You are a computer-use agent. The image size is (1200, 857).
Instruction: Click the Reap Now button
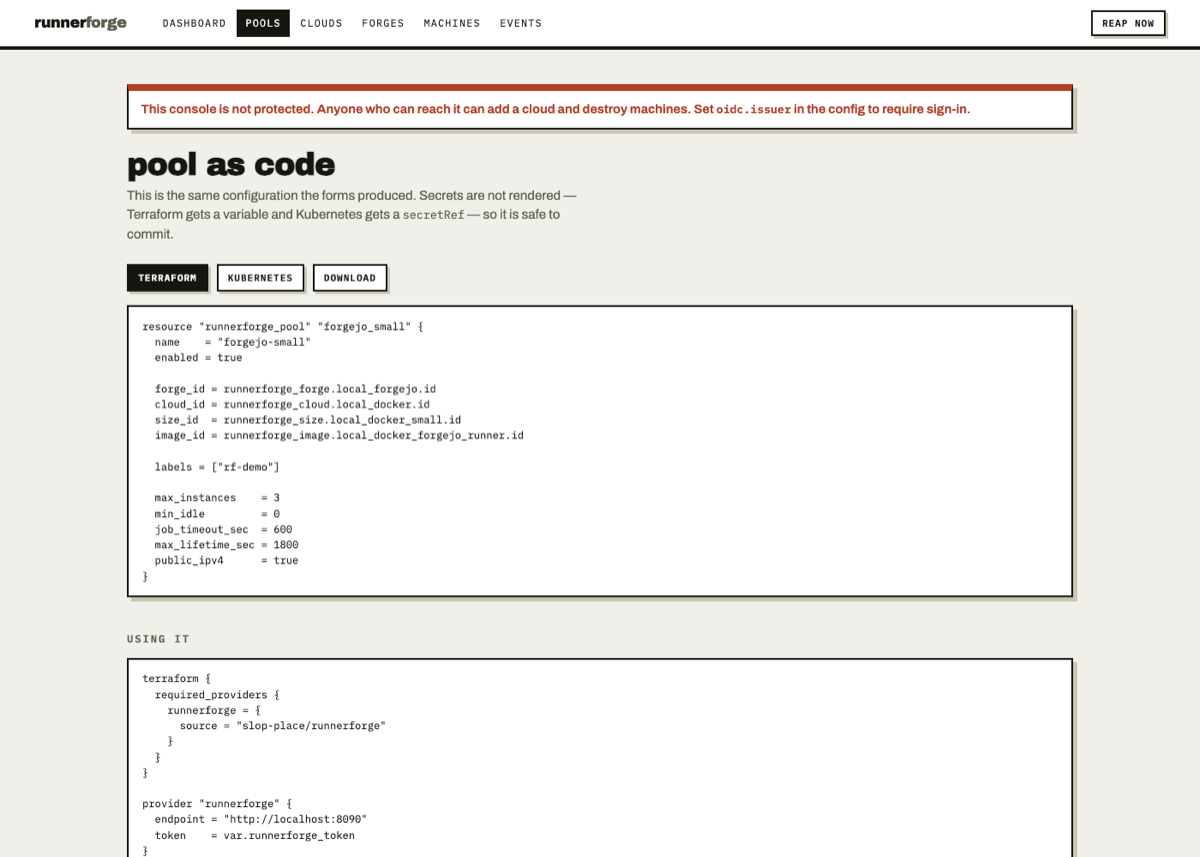[x=1128, y=23]
